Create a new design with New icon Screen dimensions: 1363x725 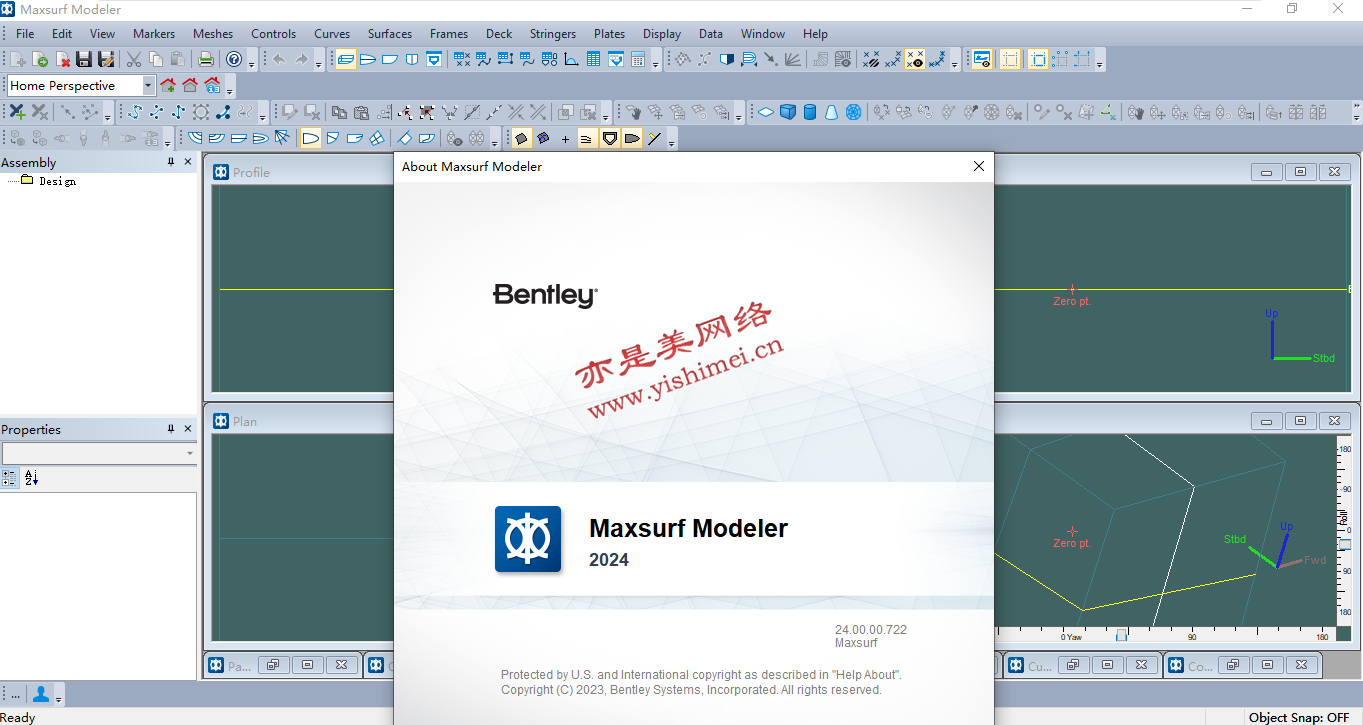point(17,59)
